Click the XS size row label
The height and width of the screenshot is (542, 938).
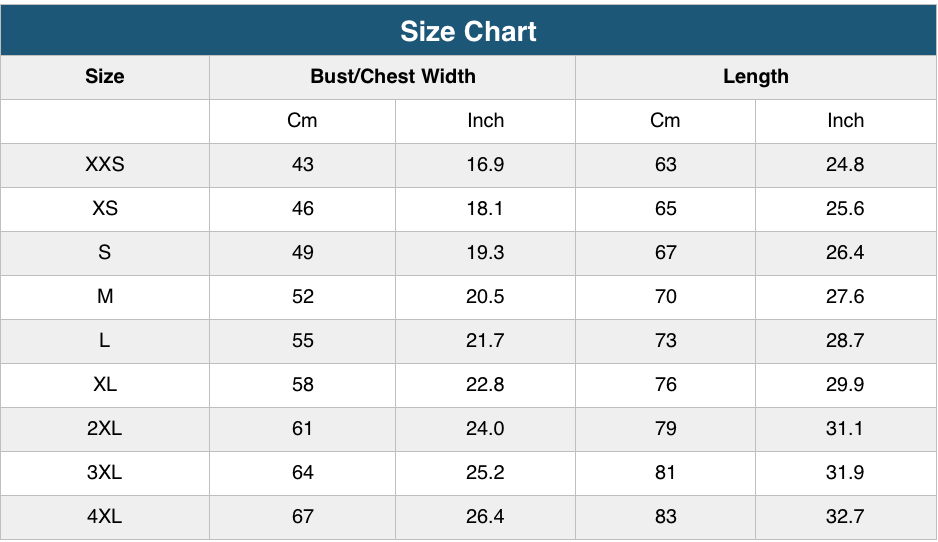pos(105,209)
